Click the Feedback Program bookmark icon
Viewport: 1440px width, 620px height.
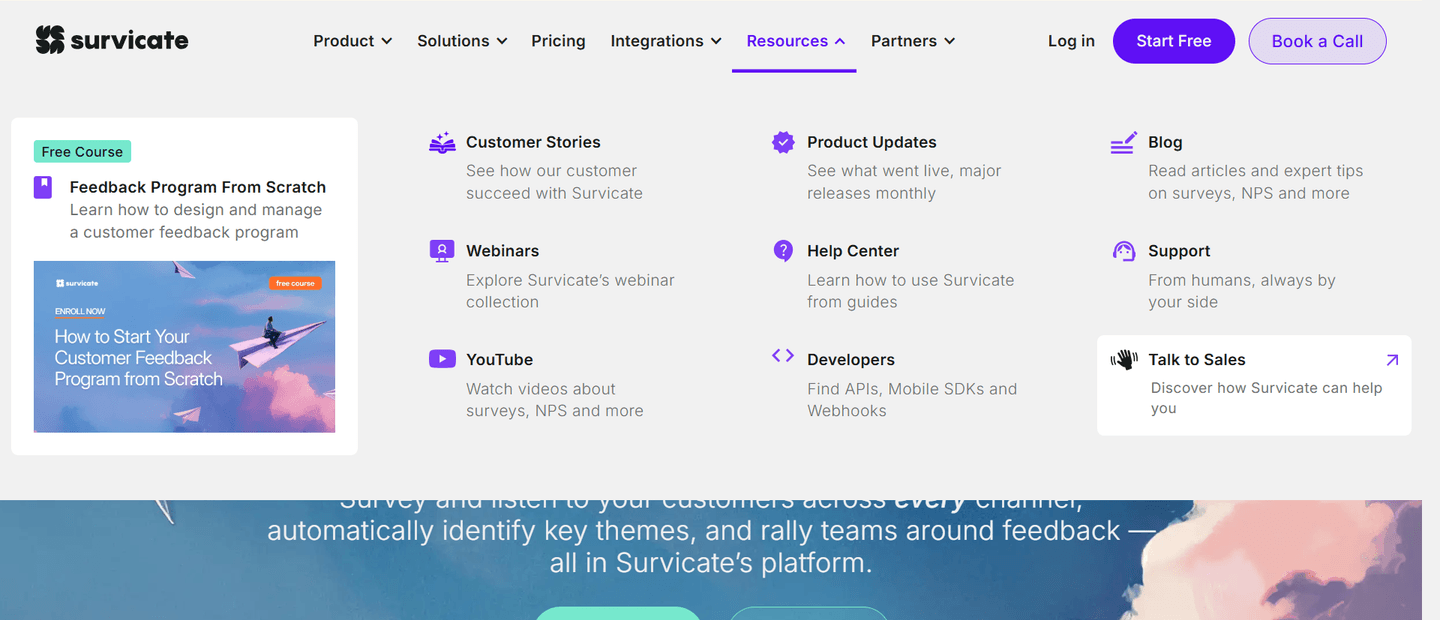coord(43,187)
